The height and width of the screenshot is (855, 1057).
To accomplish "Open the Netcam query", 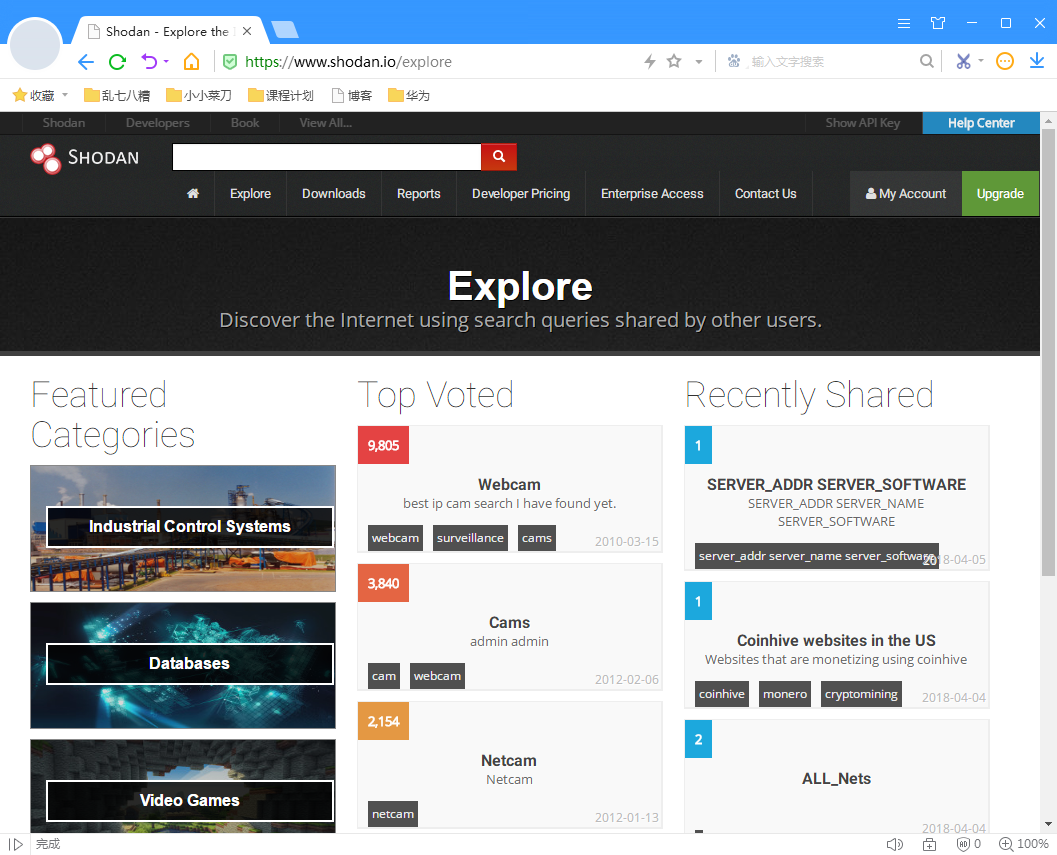I will pyautogui.click(x=508, y=761).
